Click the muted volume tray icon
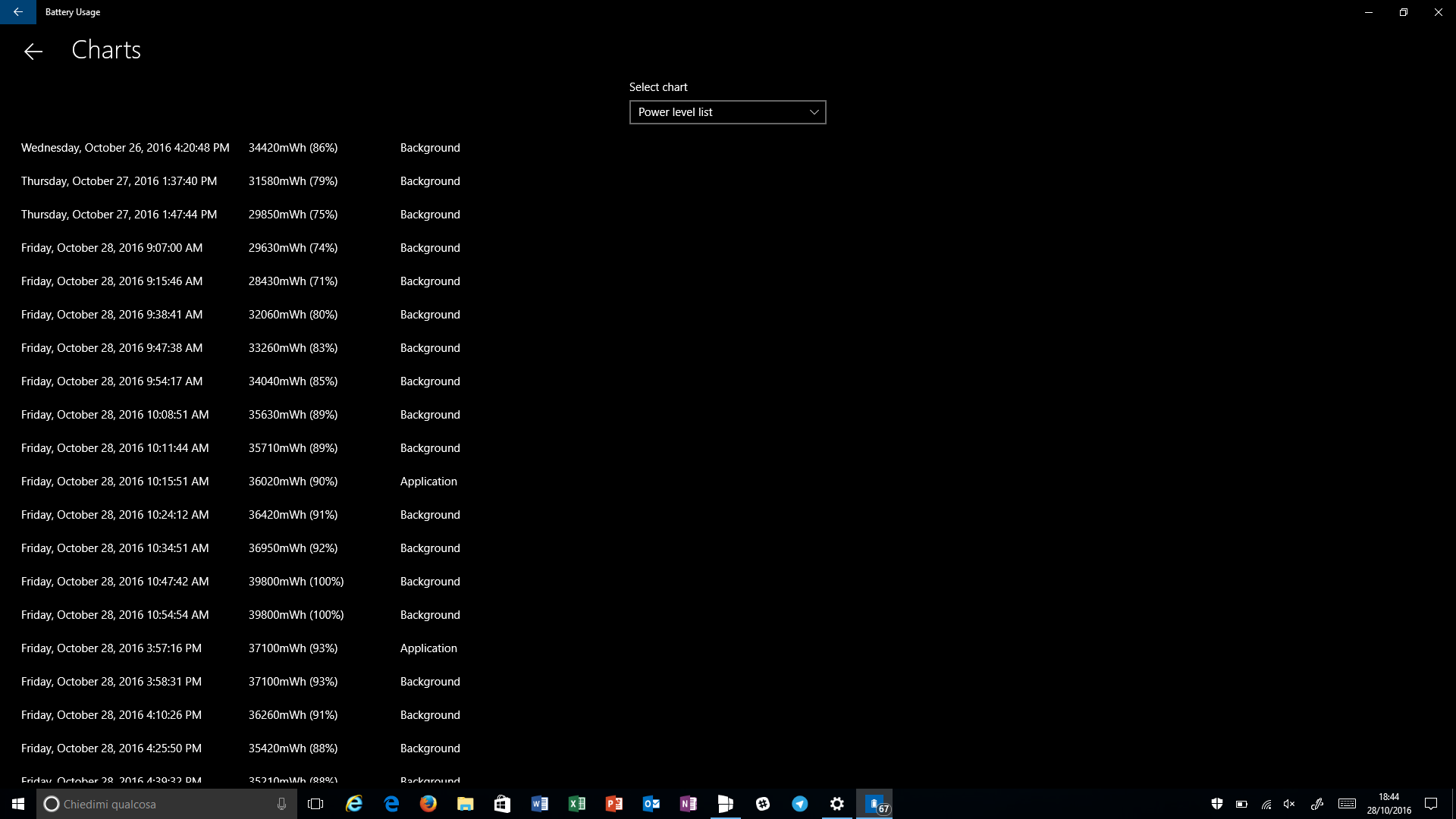Viewport: 1456px width, 819px height. (x=1289, y=804)
